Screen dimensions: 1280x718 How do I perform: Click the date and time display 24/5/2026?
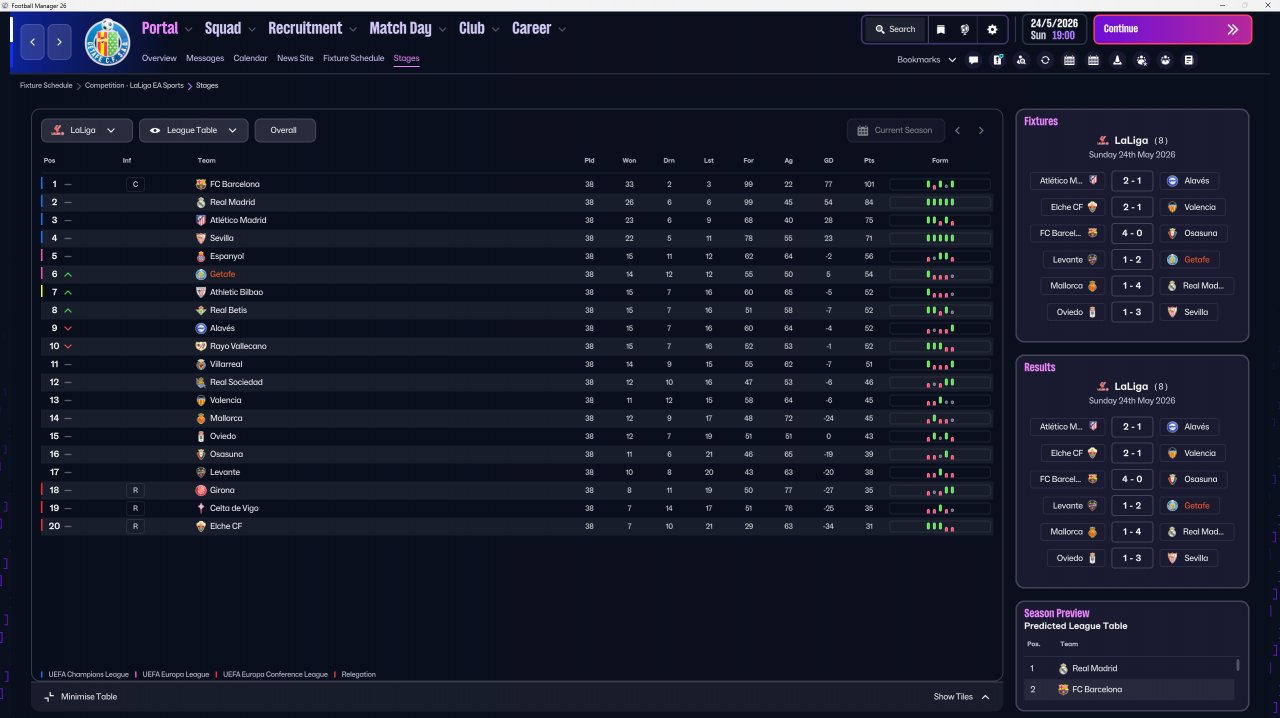pos(1053,29)
